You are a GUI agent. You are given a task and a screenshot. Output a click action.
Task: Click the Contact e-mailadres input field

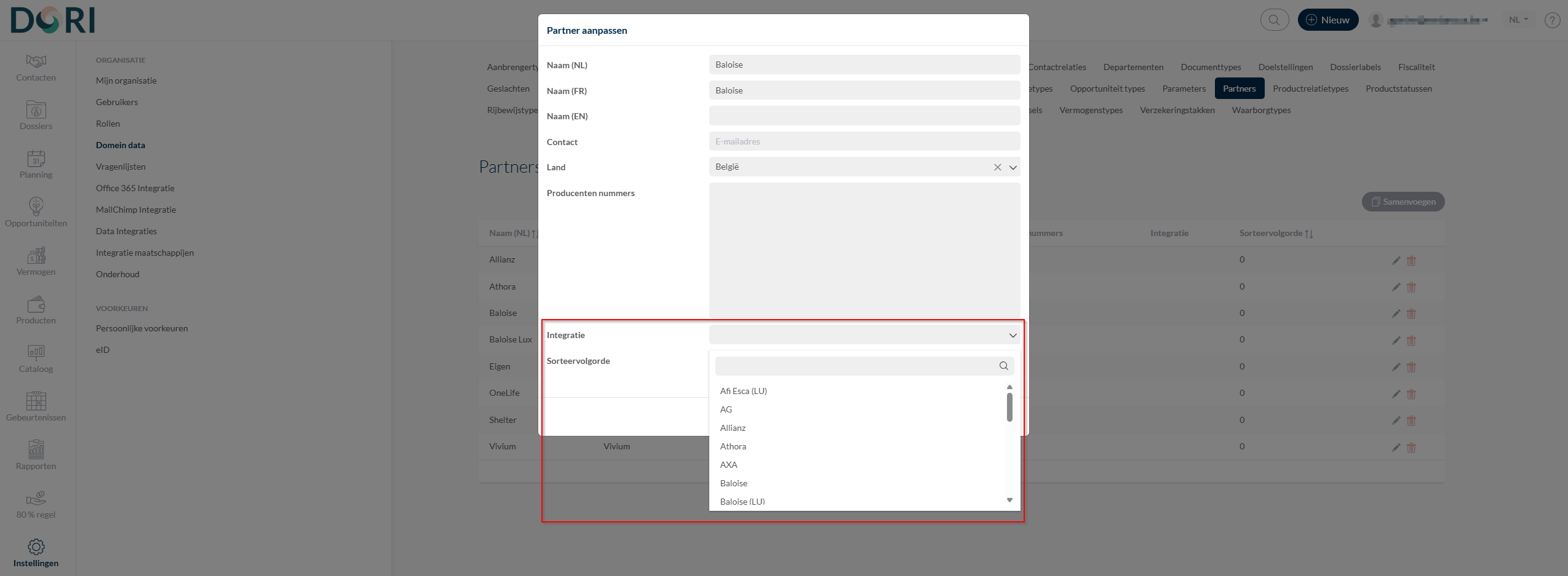864,141
